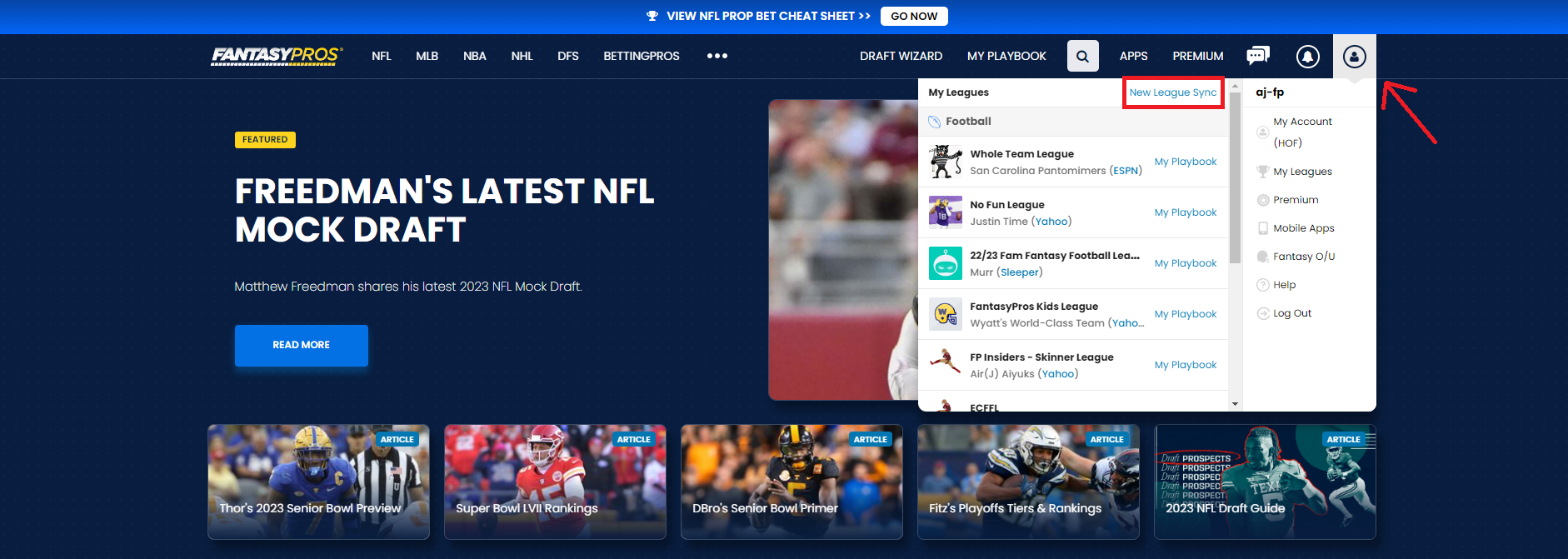Click Fantasy O/U icon

point(1262,257)
